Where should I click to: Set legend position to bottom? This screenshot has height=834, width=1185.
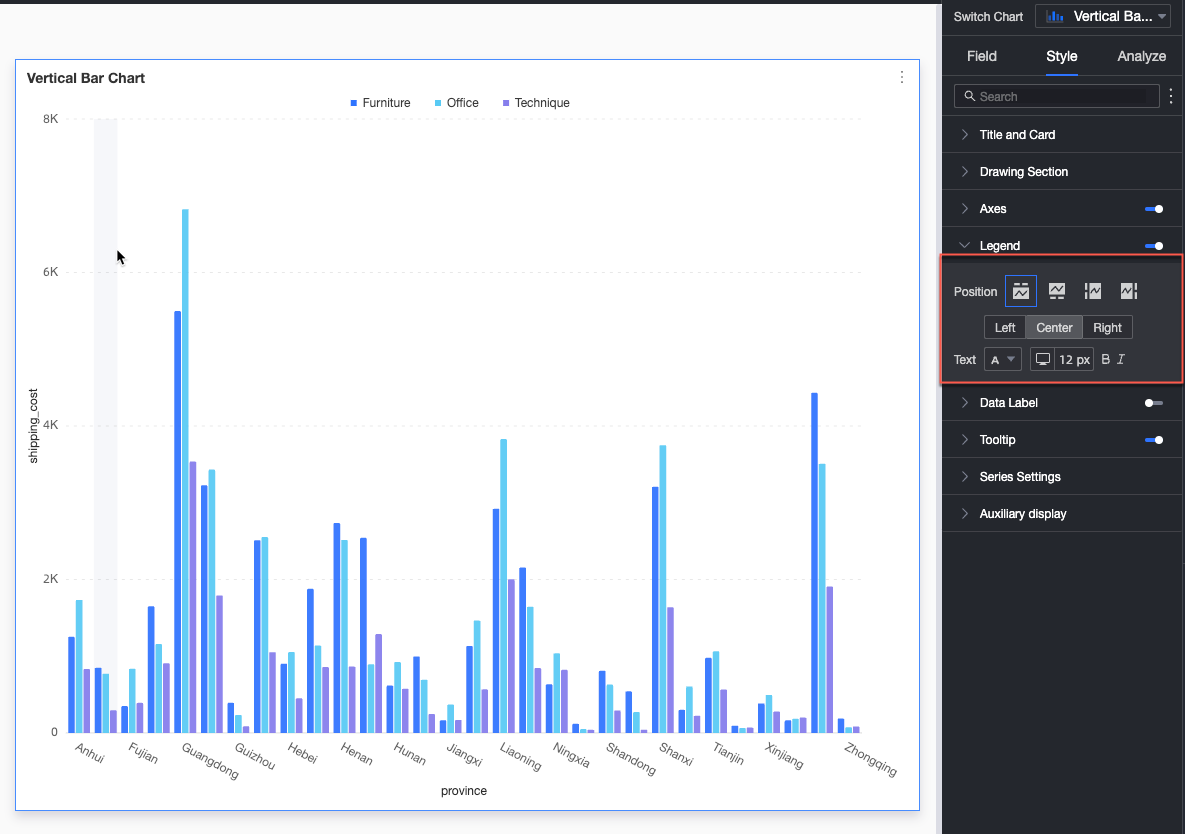[1057, 291]
